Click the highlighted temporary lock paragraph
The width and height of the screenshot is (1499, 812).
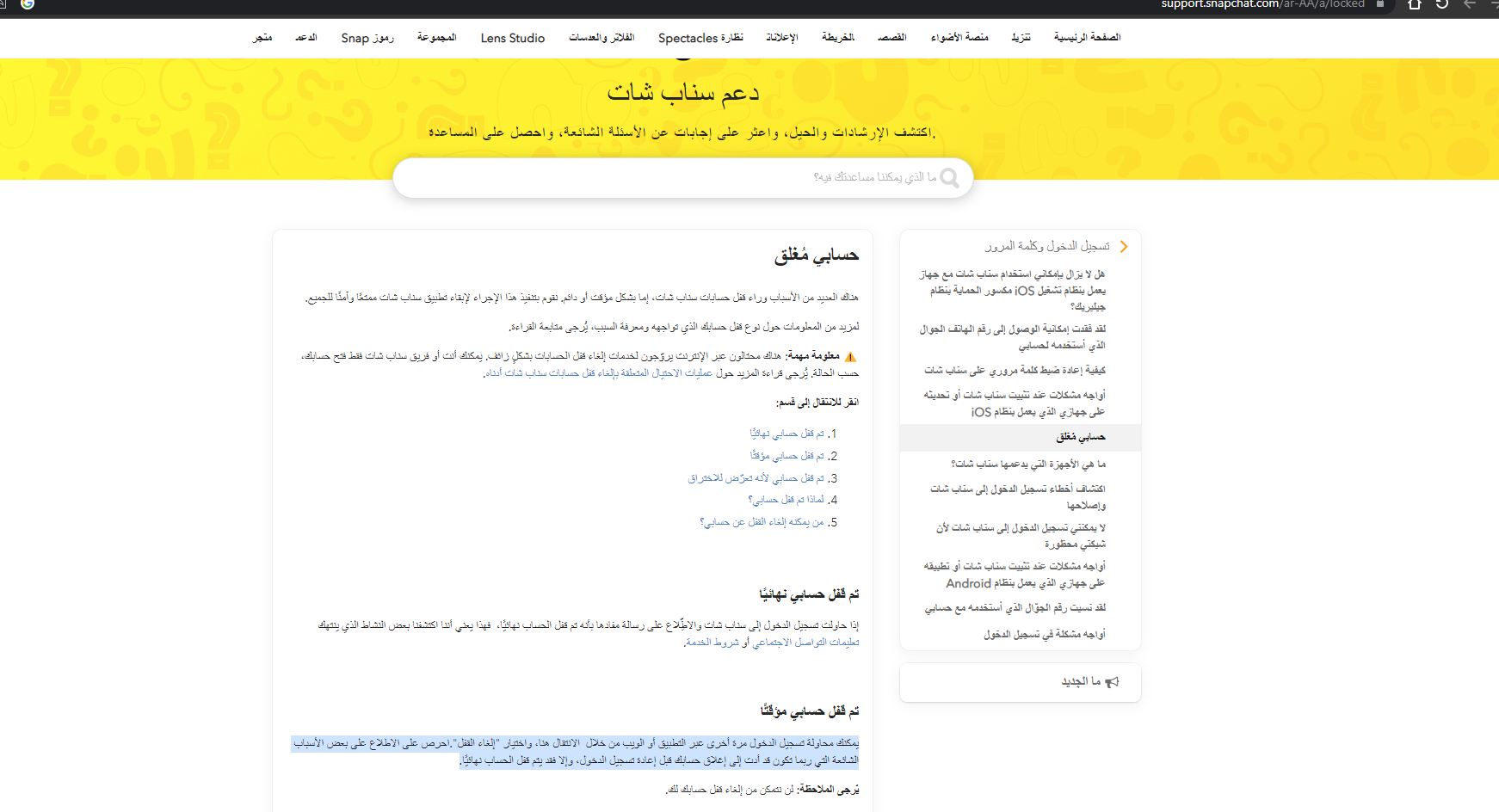(x=575, y=752)
